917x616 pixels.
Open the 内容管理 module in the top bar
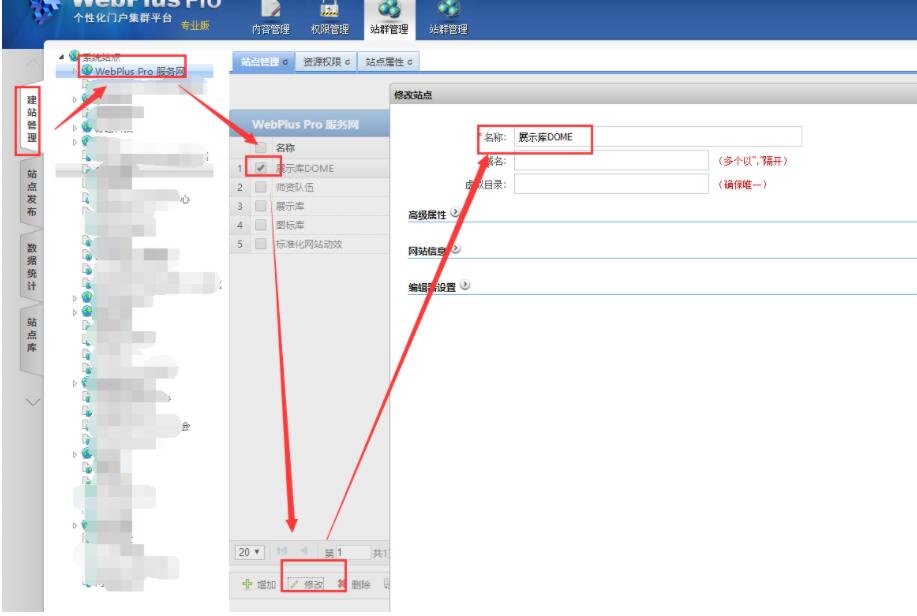click(271, 20)
